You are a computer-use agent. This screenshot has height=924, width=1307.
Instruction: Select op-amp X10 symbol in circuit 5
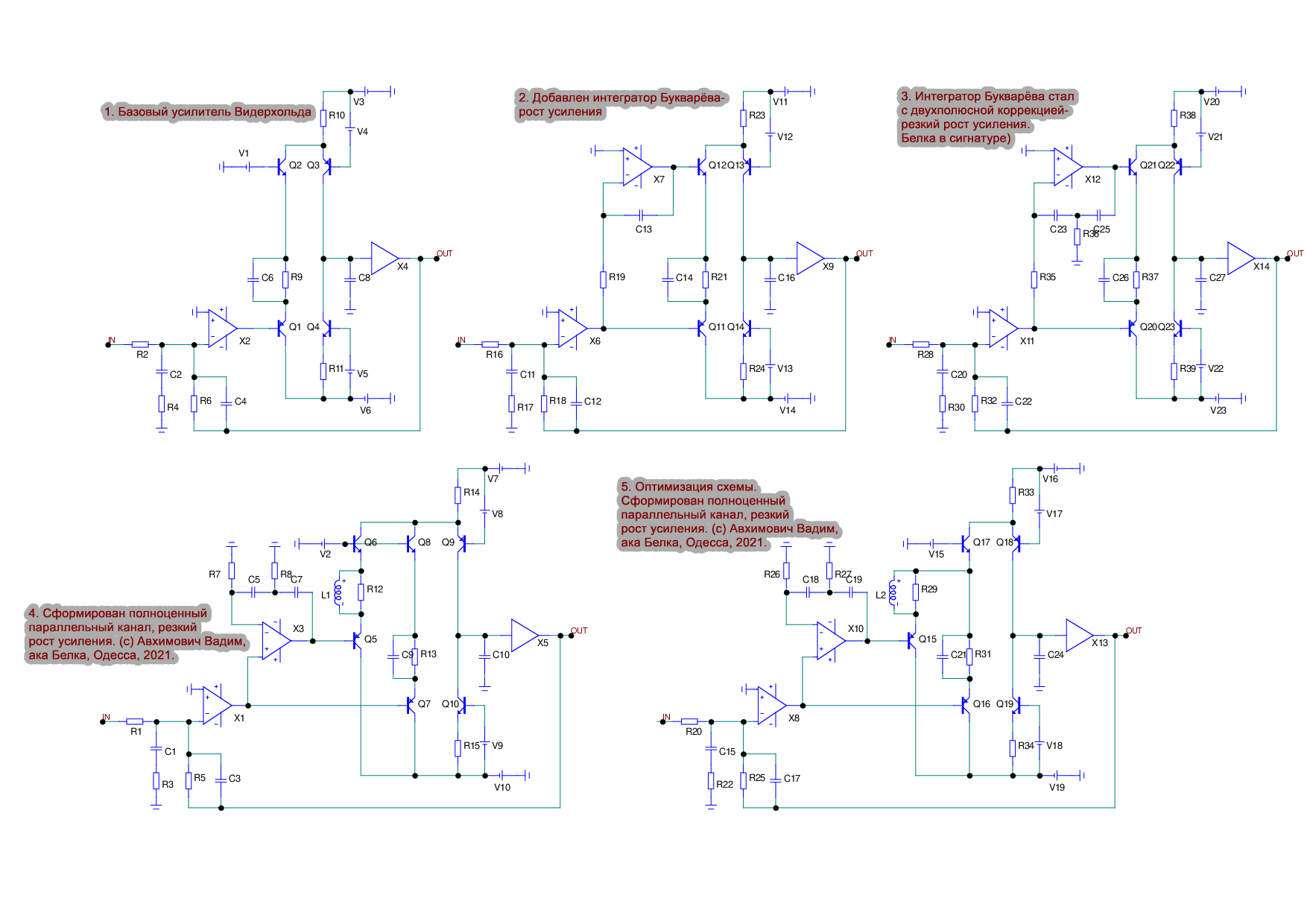831,641
